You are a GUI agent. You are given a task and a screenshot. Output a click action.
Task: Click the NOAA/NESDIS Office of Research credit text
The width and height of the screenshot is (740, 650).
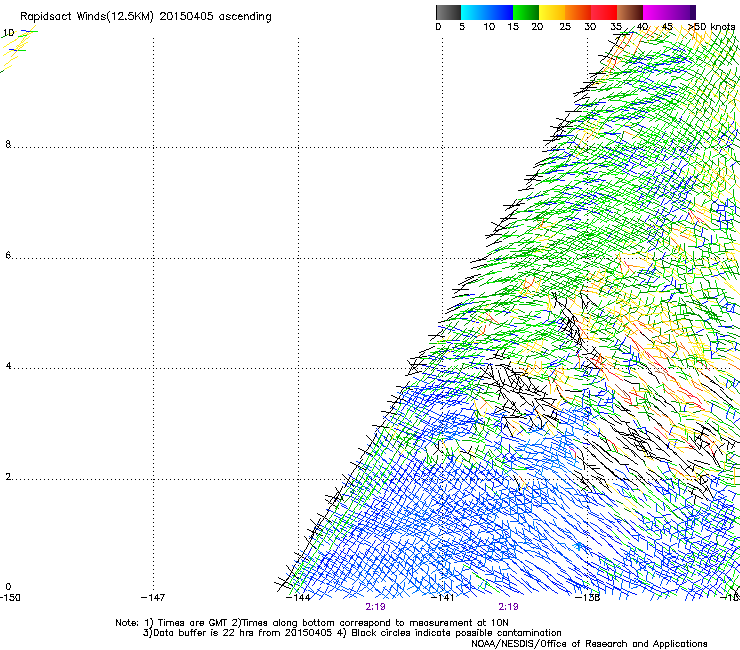coord(589,643)
